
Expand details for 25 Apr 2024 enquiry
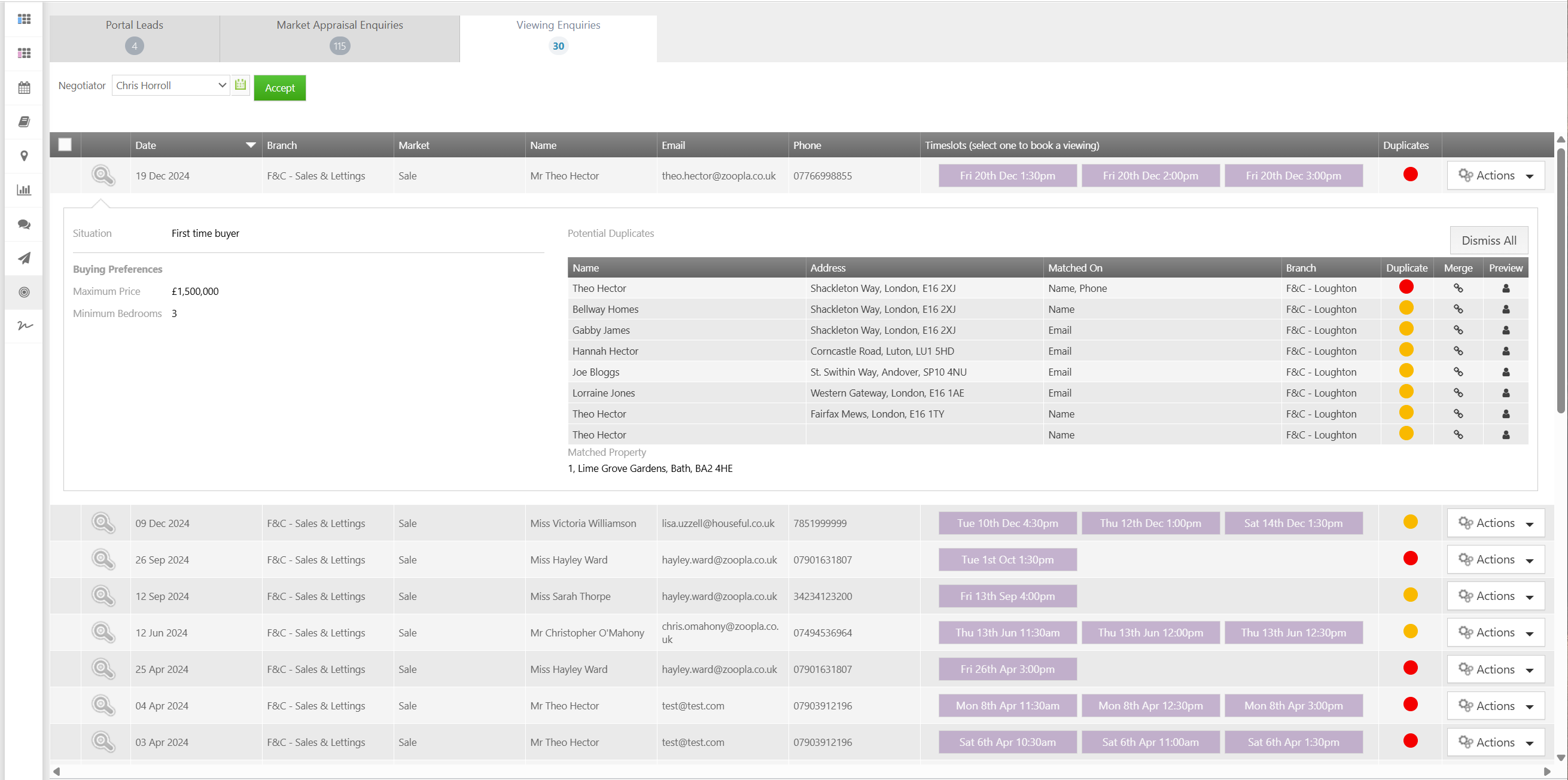[103, 669]
